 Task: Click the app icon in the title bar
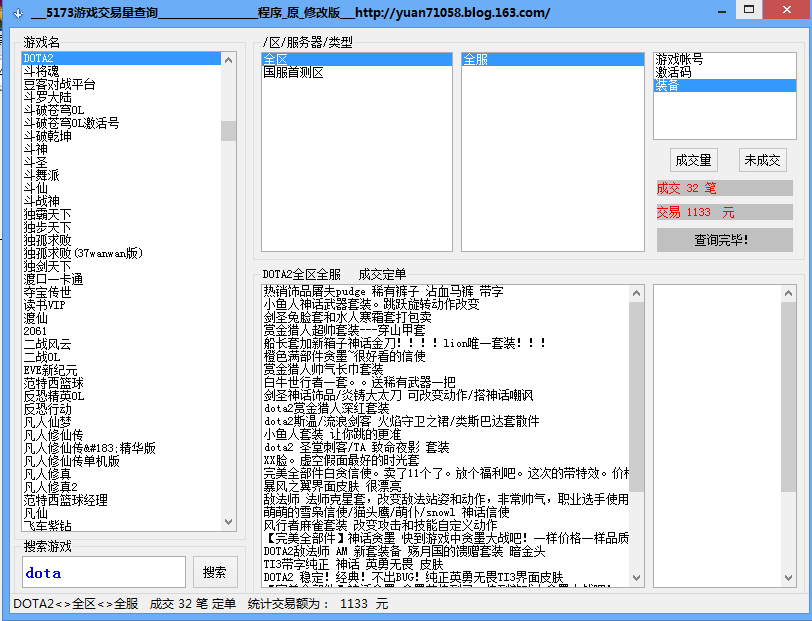click(x=18, y=13)
